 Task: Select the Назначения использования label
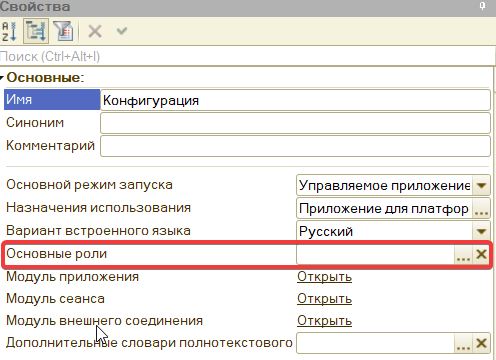pyautogui.click(x=98, y=208)
